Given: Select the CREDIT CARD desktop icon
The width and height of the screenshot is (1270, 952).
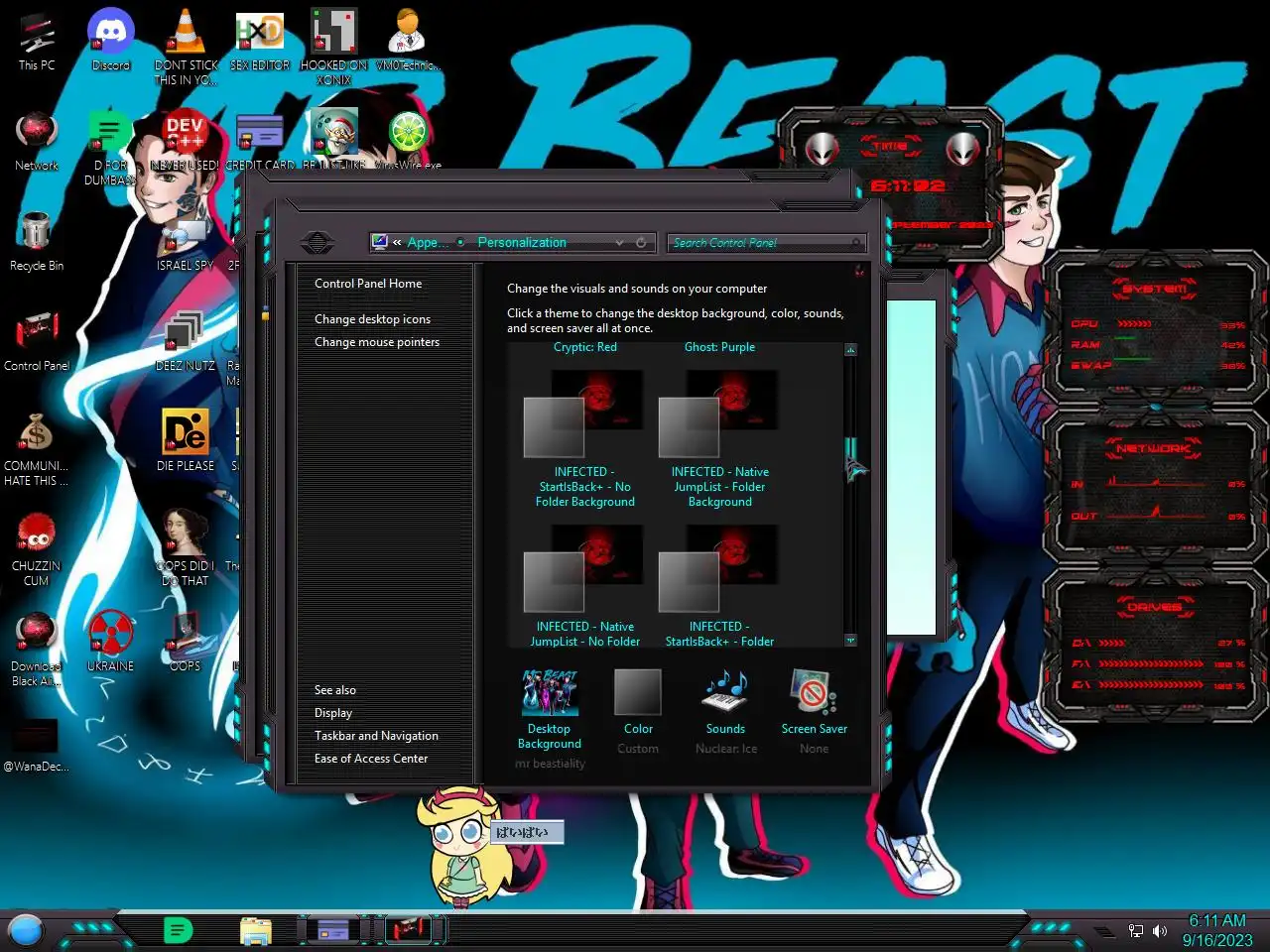Looking at the screenshot, I should tap(259, 142).
